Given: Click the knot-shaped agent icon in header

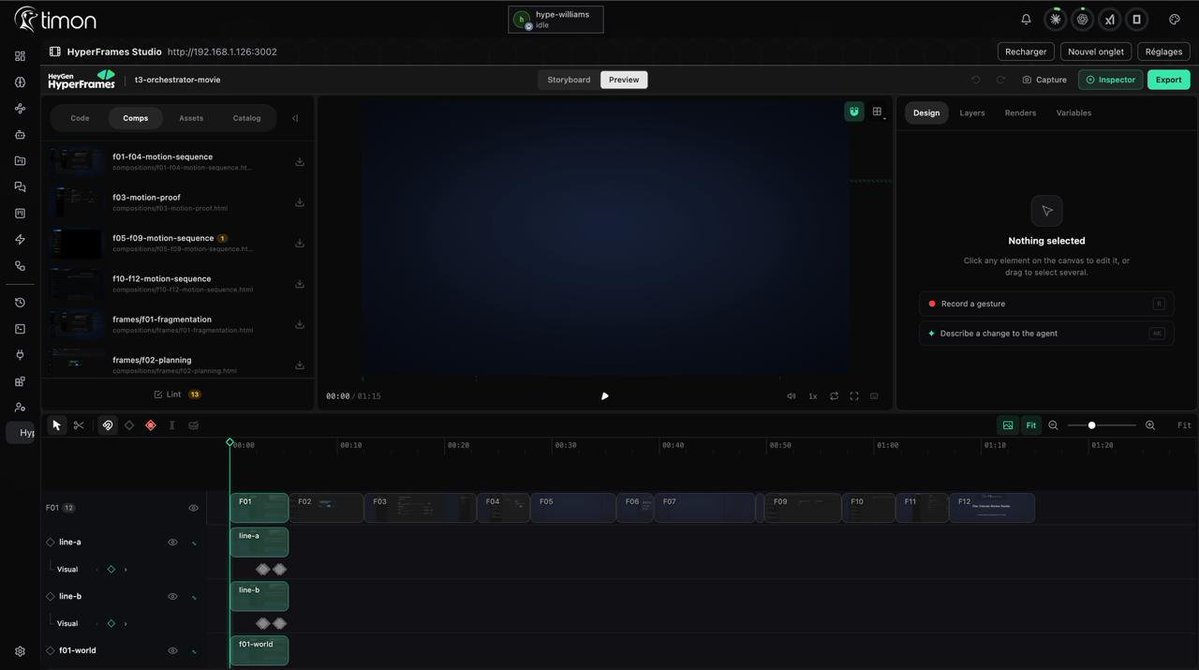Looking at the screenshot, I should pos(1082,19).
